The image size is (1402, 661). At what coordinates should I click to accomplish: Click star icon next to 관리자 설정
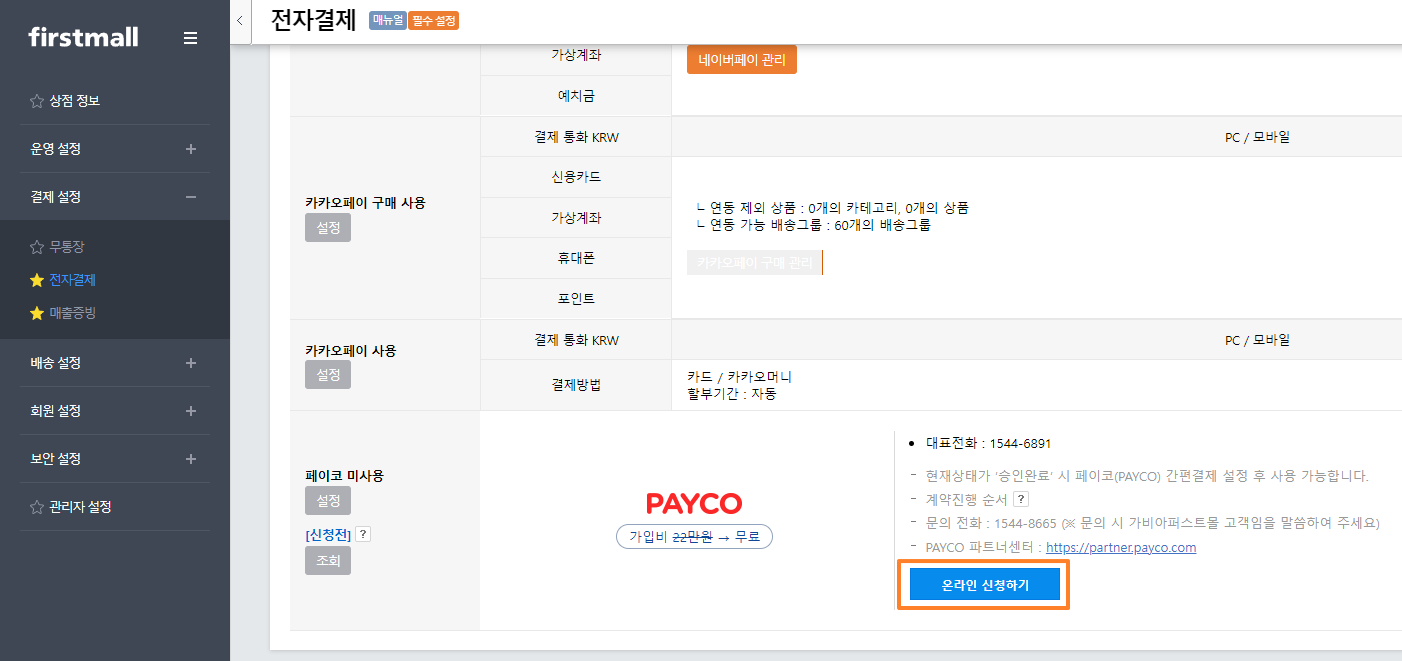pos(37,507)
